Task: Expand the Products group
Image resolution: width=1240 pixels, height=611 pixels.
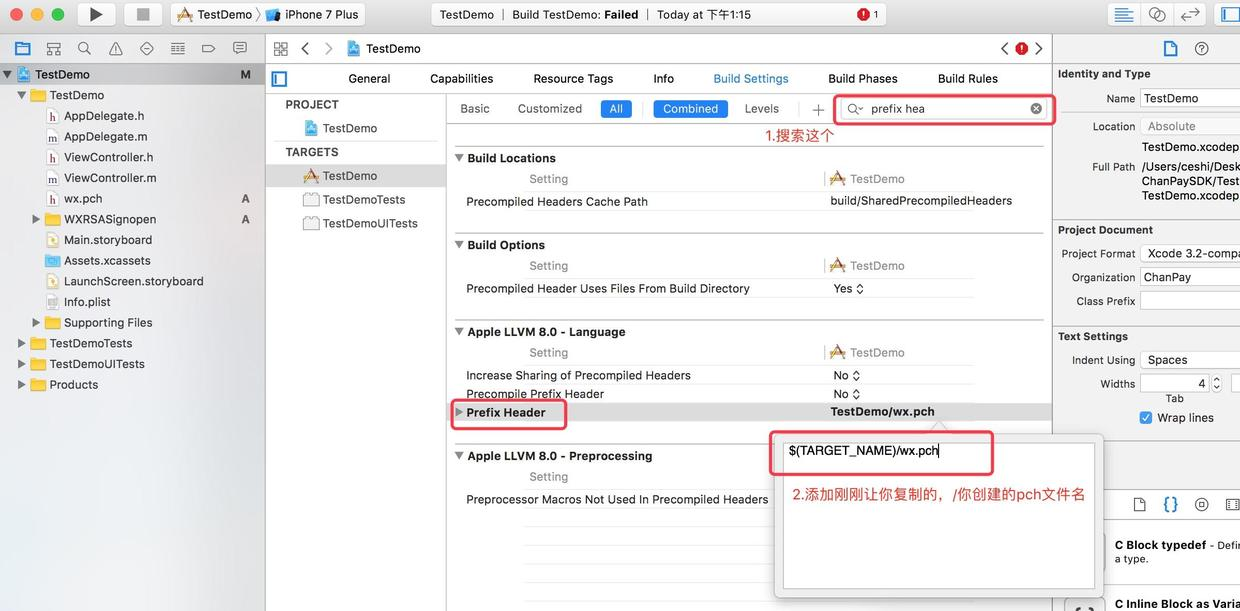Action: click(x=22, y=385)
